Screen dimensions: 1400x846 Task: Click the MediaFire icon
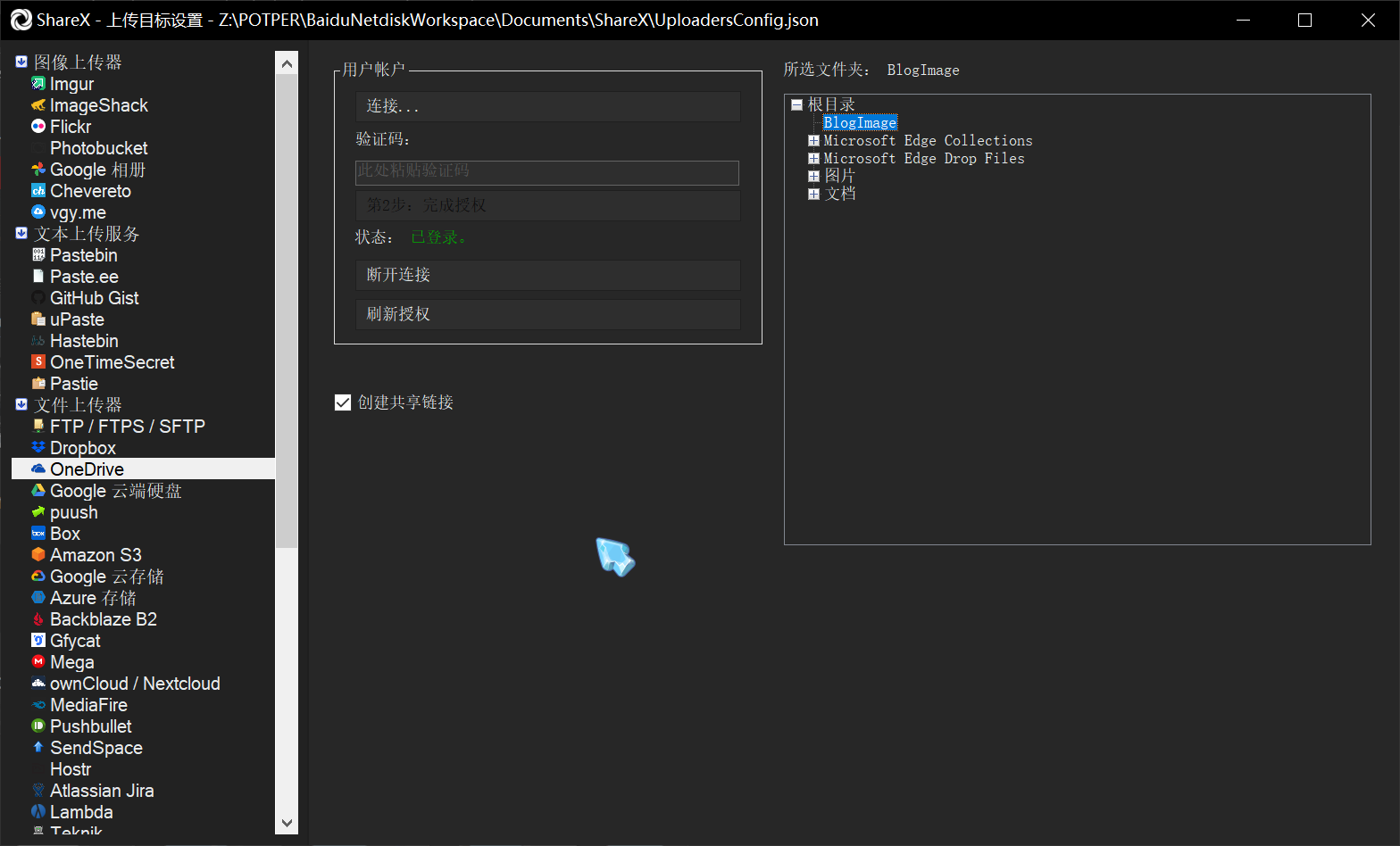coord(38,705)
